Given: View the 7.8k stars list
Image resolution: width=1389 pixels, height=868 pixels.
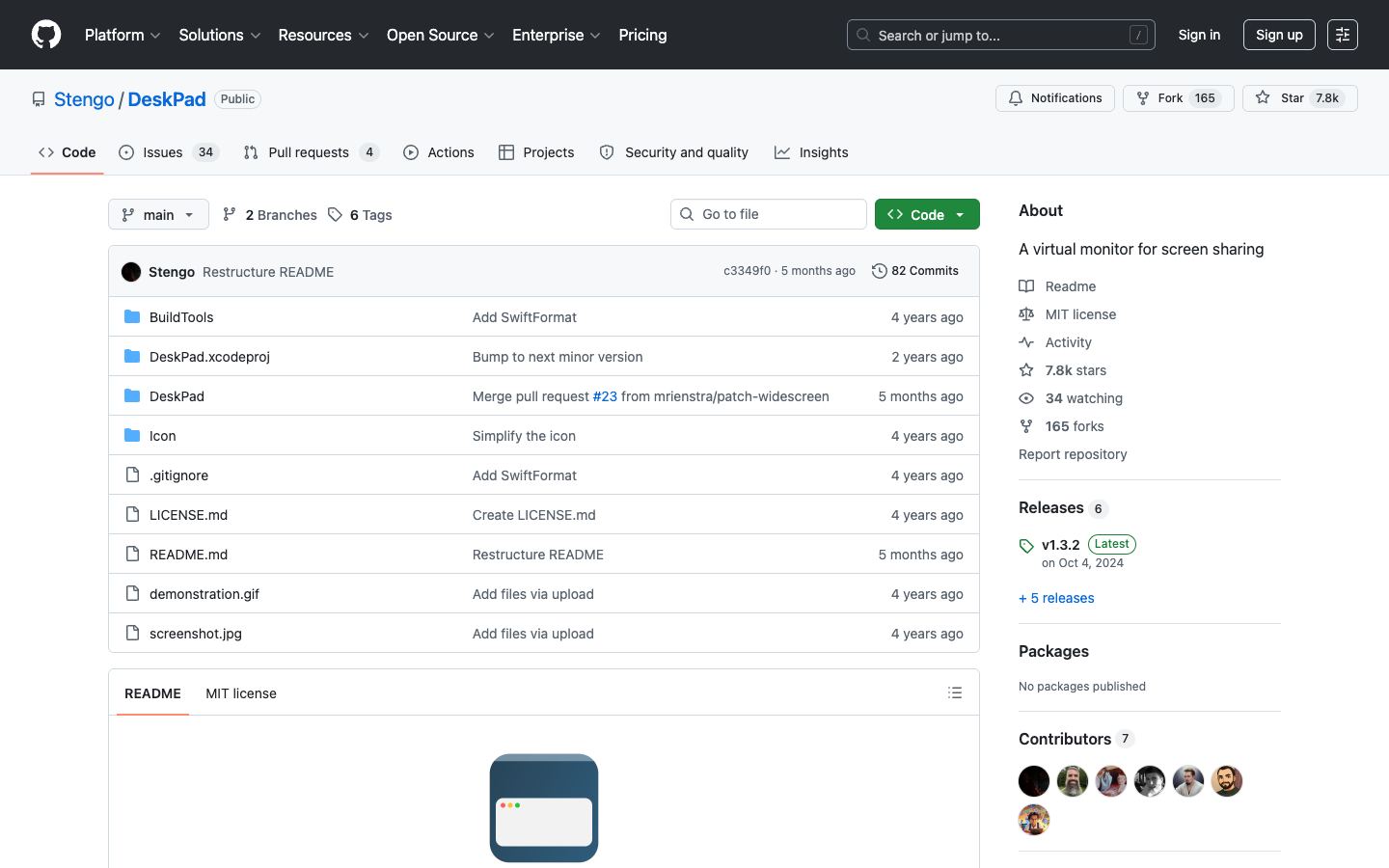Looking at the screenshot, I should coord(1063,370).
